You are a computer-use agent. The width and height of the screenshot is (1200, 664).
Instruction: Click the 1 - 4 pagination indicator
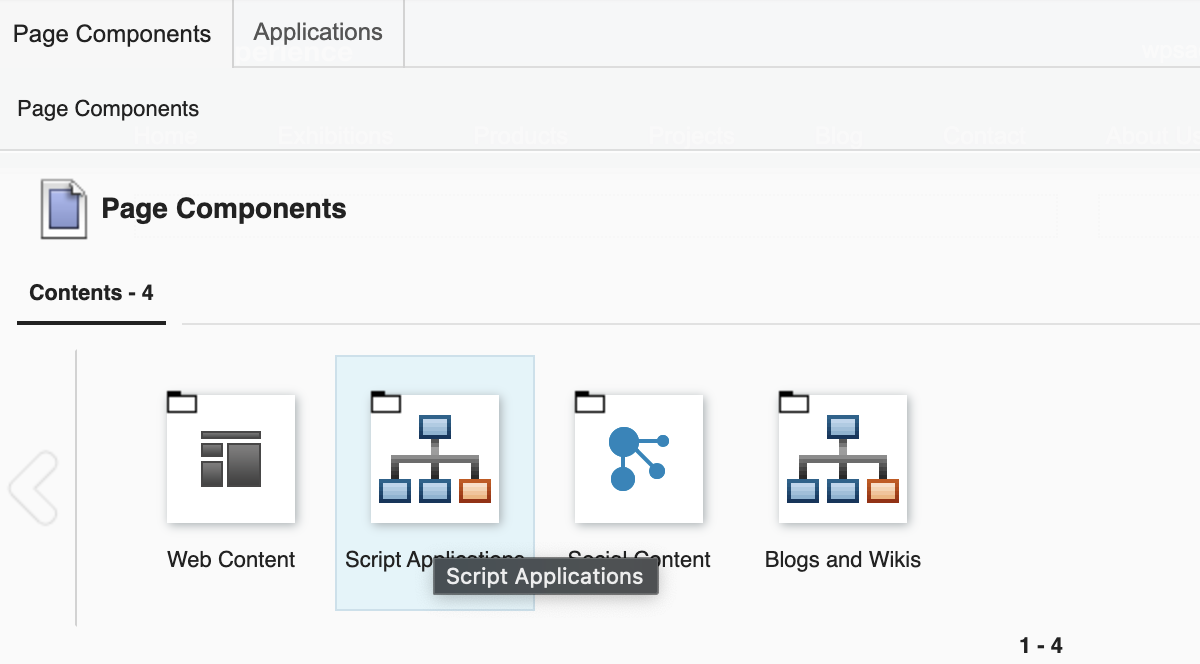pyautogui.click(x=1039, y=645)
